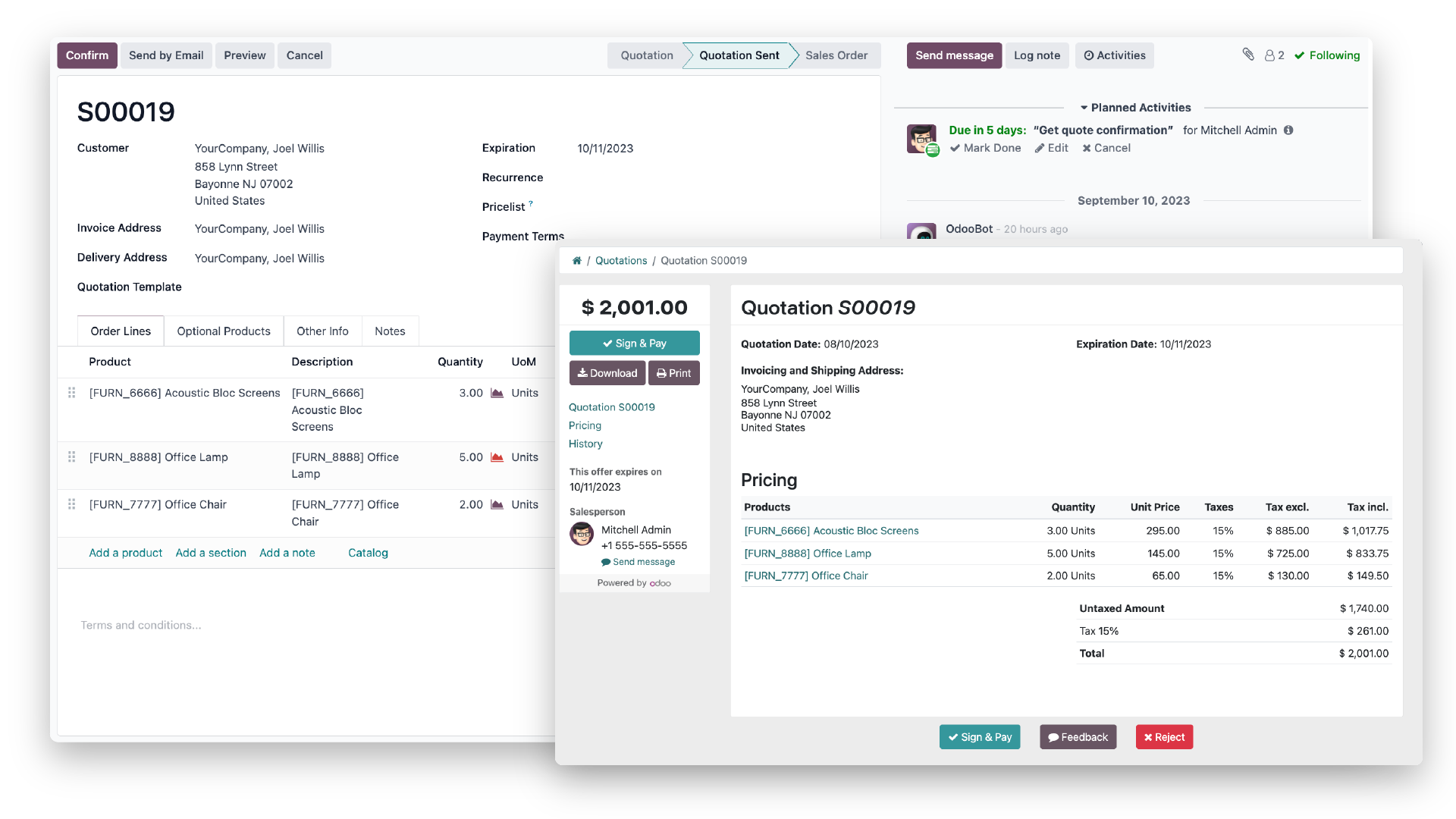
Task: Click the Sign & Pay icon button
Action: click(x=633, y=343)
